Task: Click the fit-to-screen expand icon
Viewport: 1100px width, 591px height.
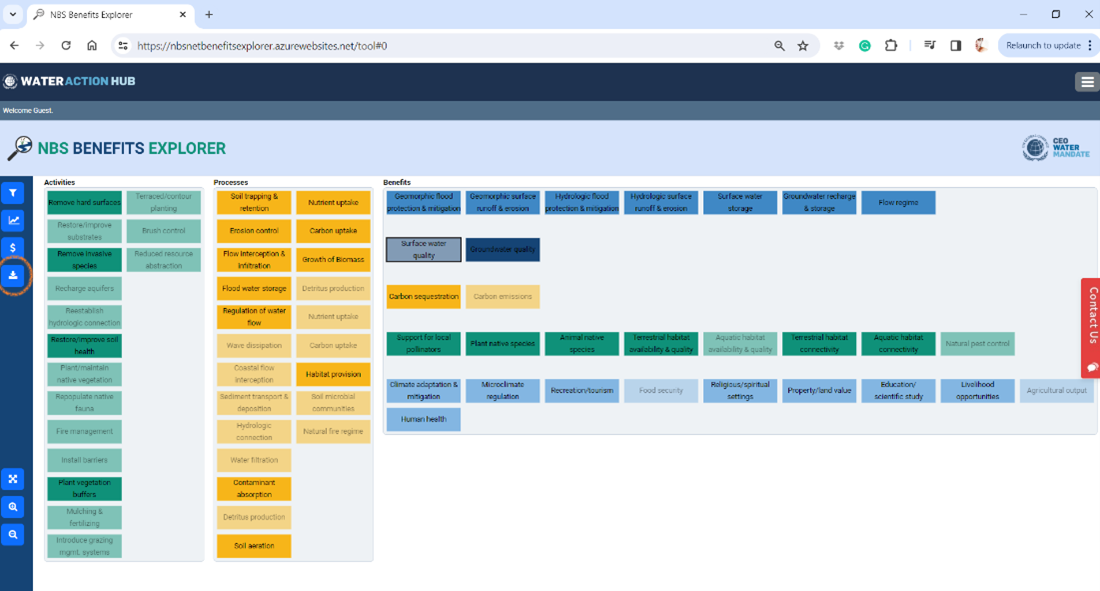Action: 13,479
